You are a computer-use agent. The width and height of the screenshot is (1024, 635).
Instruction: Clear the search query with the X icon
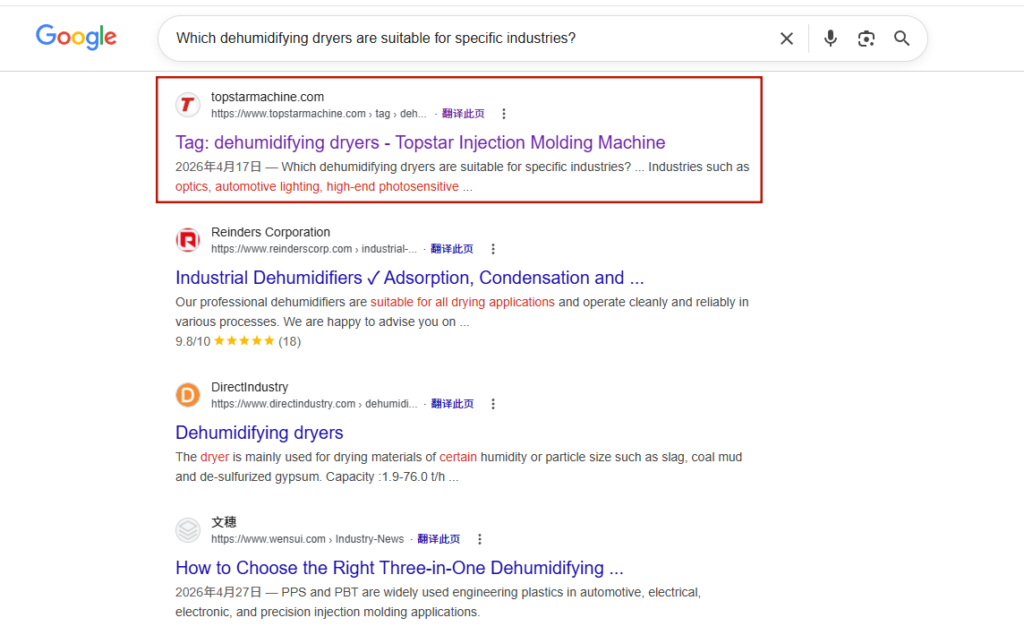coord(786,39)
